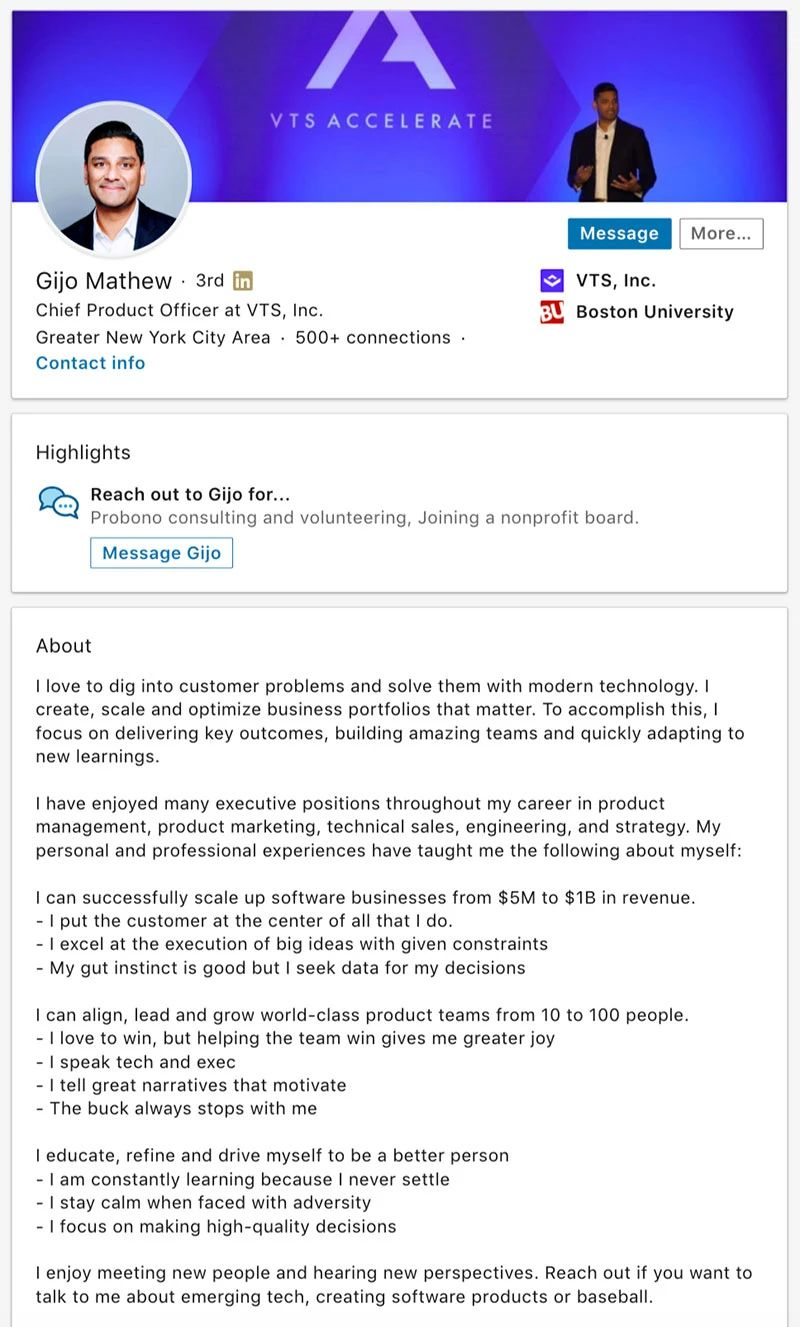800x1327 pixels.
Task: Select the Highlights section header
Action: (x=82, y=453)
